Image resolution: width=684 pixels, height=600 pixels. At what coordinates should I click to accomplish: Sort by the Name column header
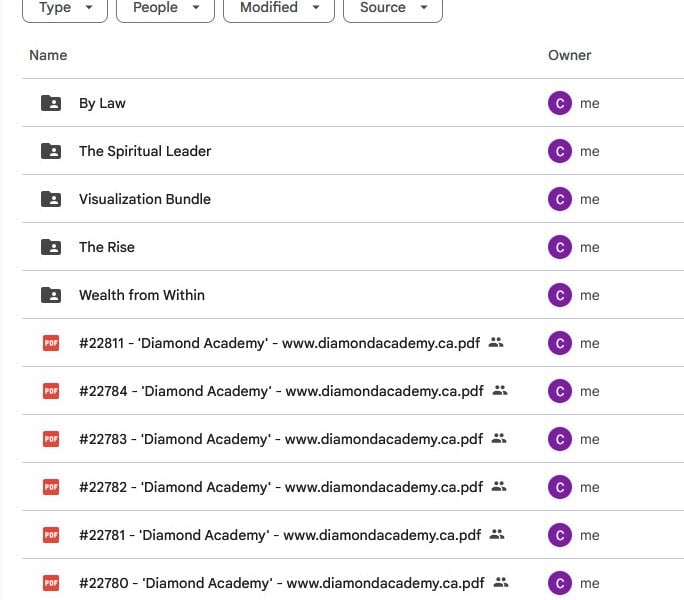point(48,55)
